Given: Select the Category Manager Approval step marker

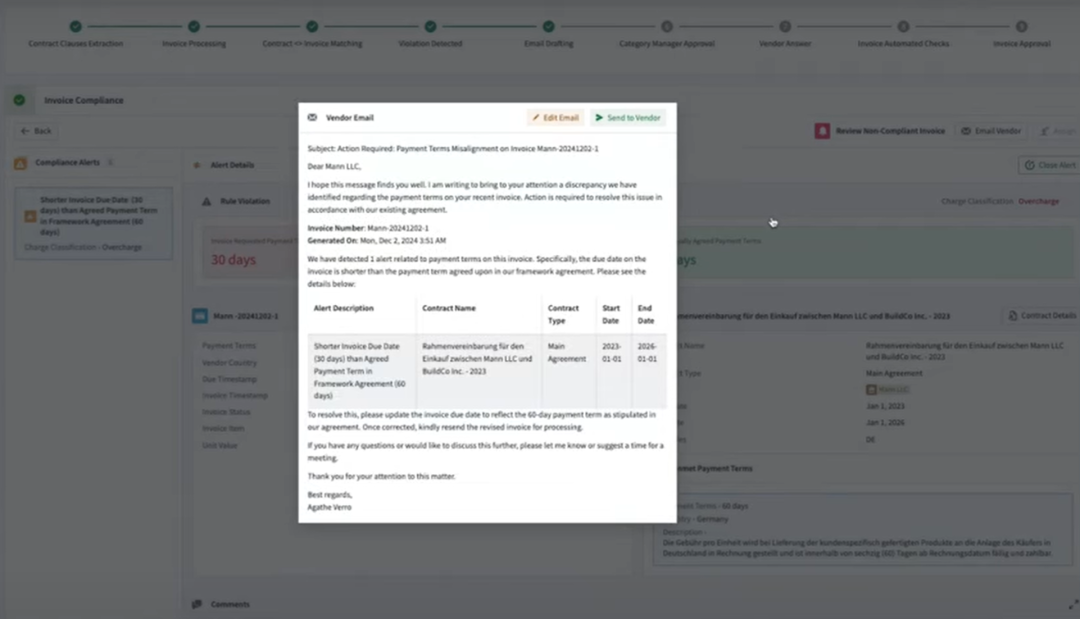Looking at the screenshot, I should [667, 26].
